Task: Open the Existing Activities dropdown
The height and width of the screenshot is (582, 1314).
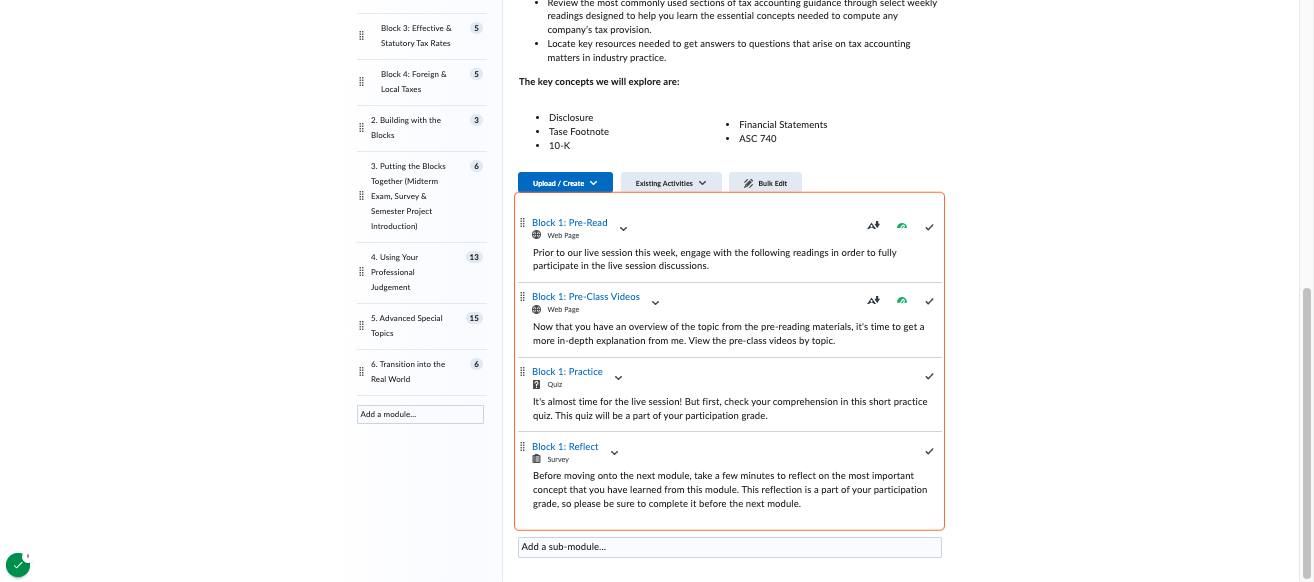Action: [671, 183]
